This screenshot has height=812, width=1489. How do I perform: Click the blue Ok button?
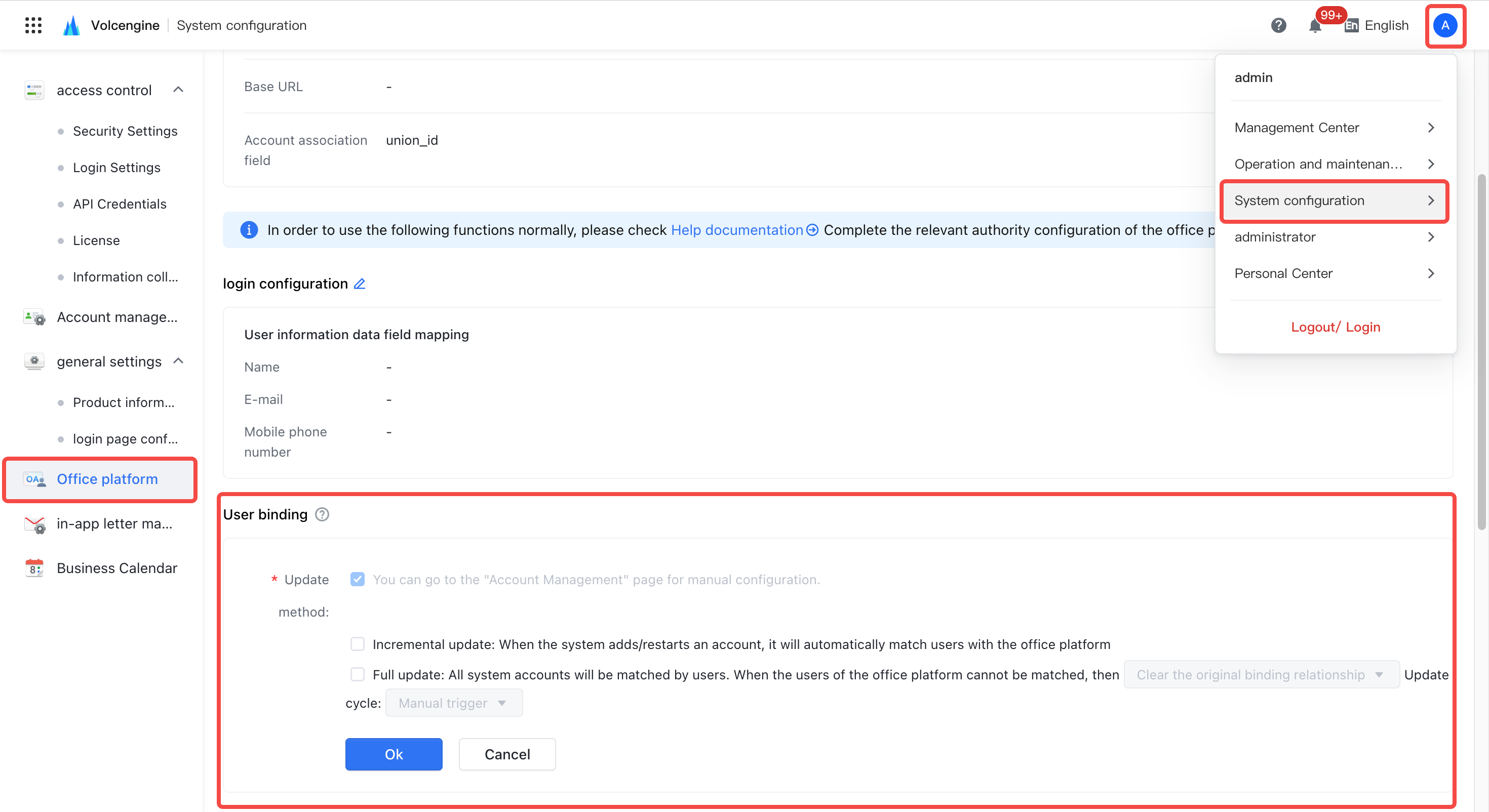tap(394, 754)
